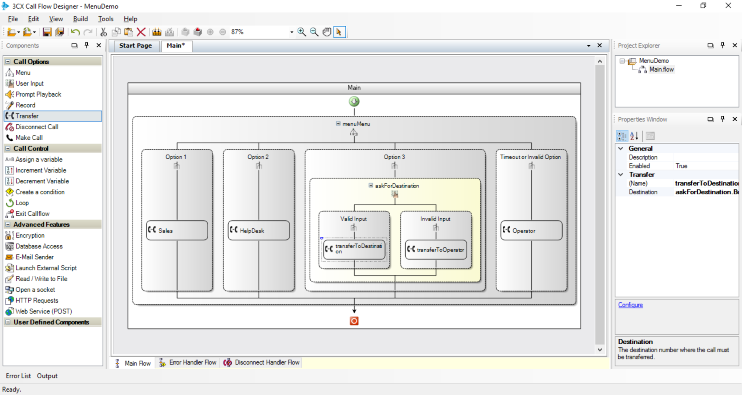The width and height of the screenshot is (742, 395).
Task: Select the Encryption component
Action: (53, 236)
